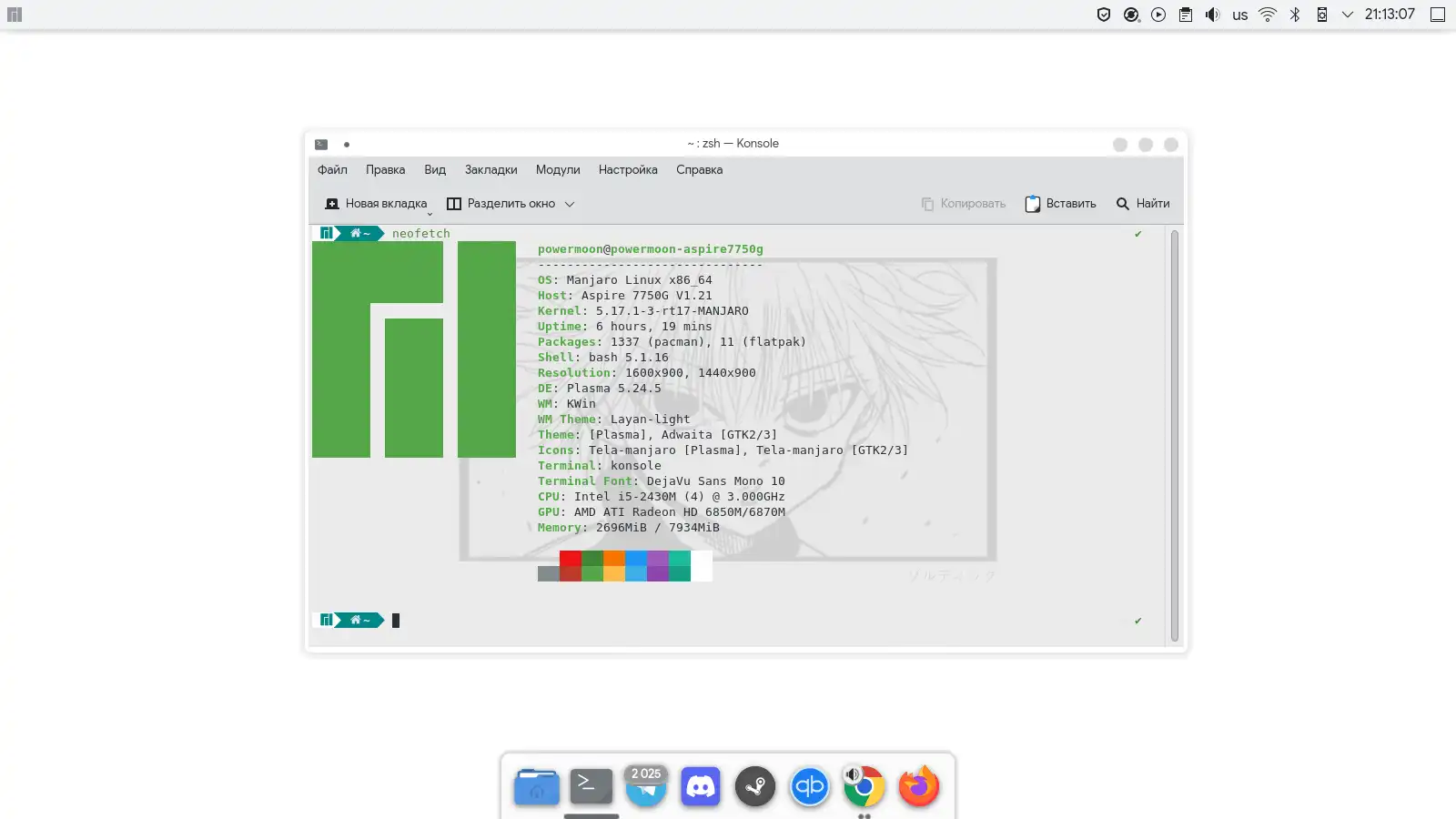Open the file manager from the dock
This screenshot has width=1456, height=819.
coord(537,786)
